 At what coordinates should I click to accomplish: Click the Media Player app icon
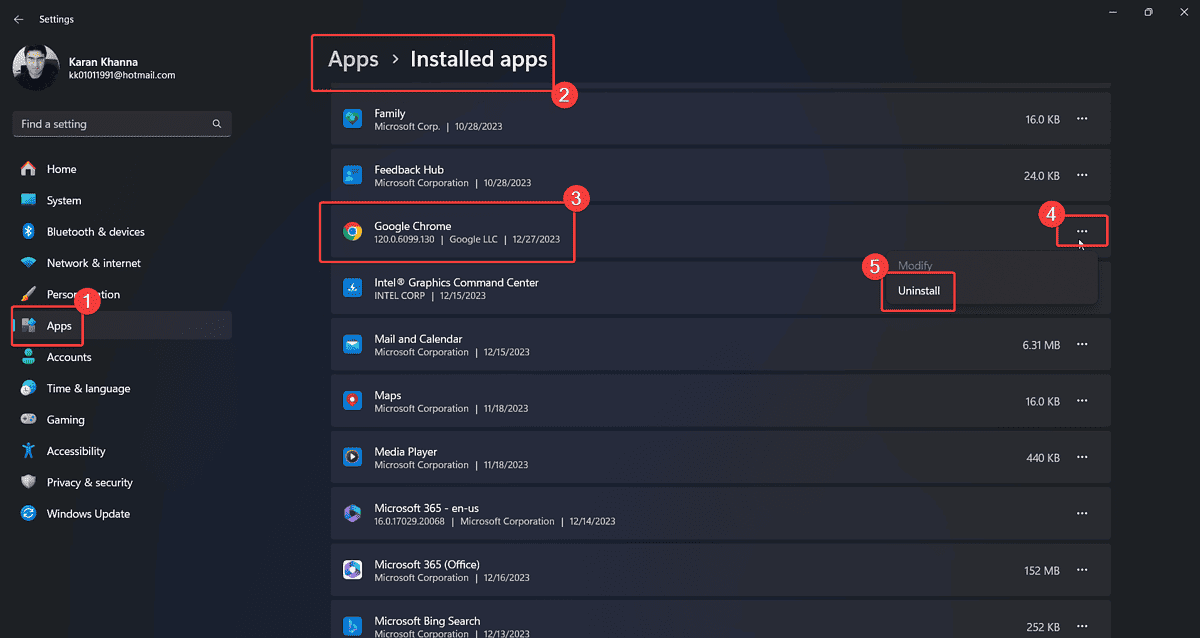pos(352,457)
